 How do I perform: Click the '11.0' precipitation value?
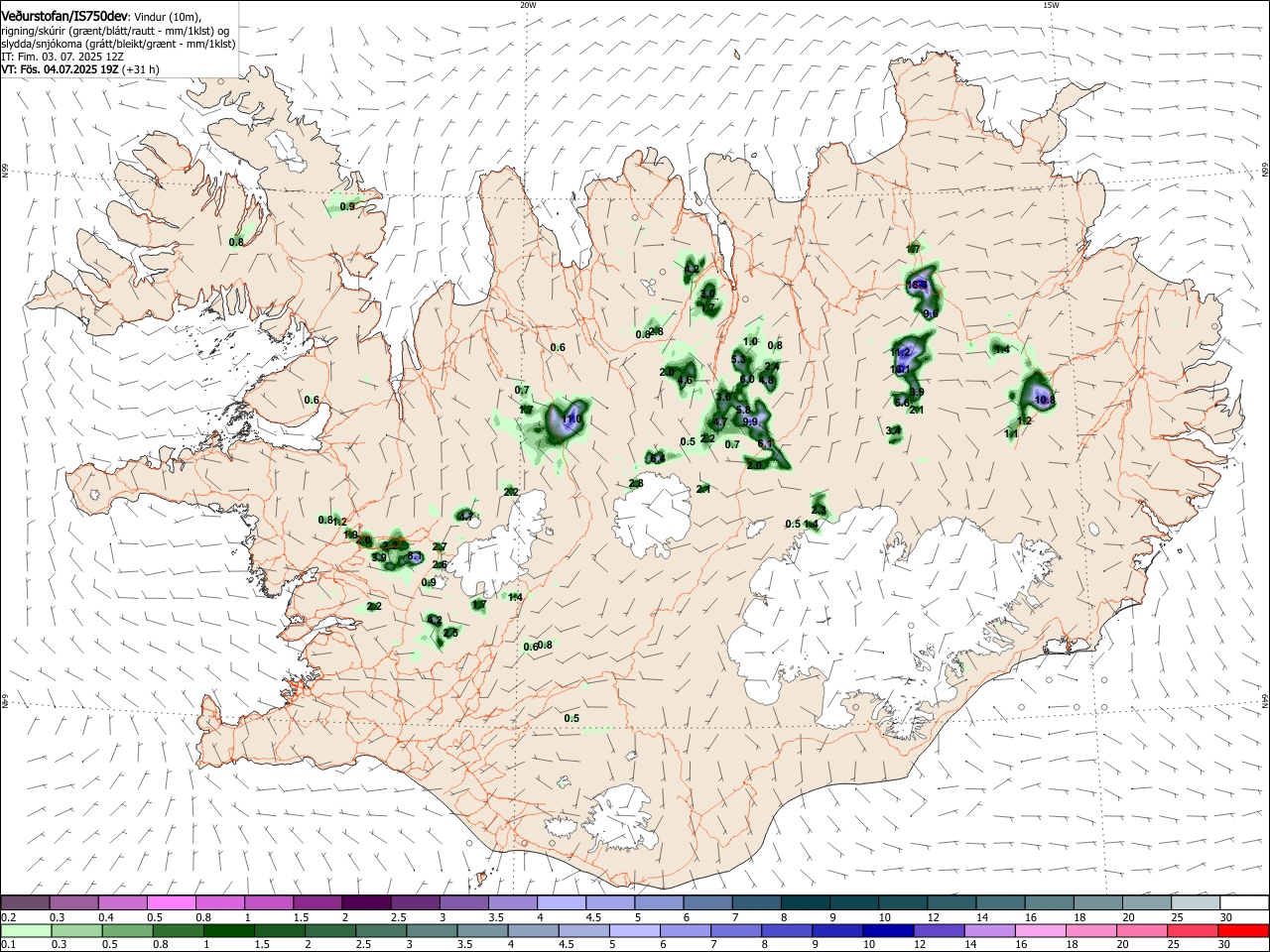coord(571,419)
